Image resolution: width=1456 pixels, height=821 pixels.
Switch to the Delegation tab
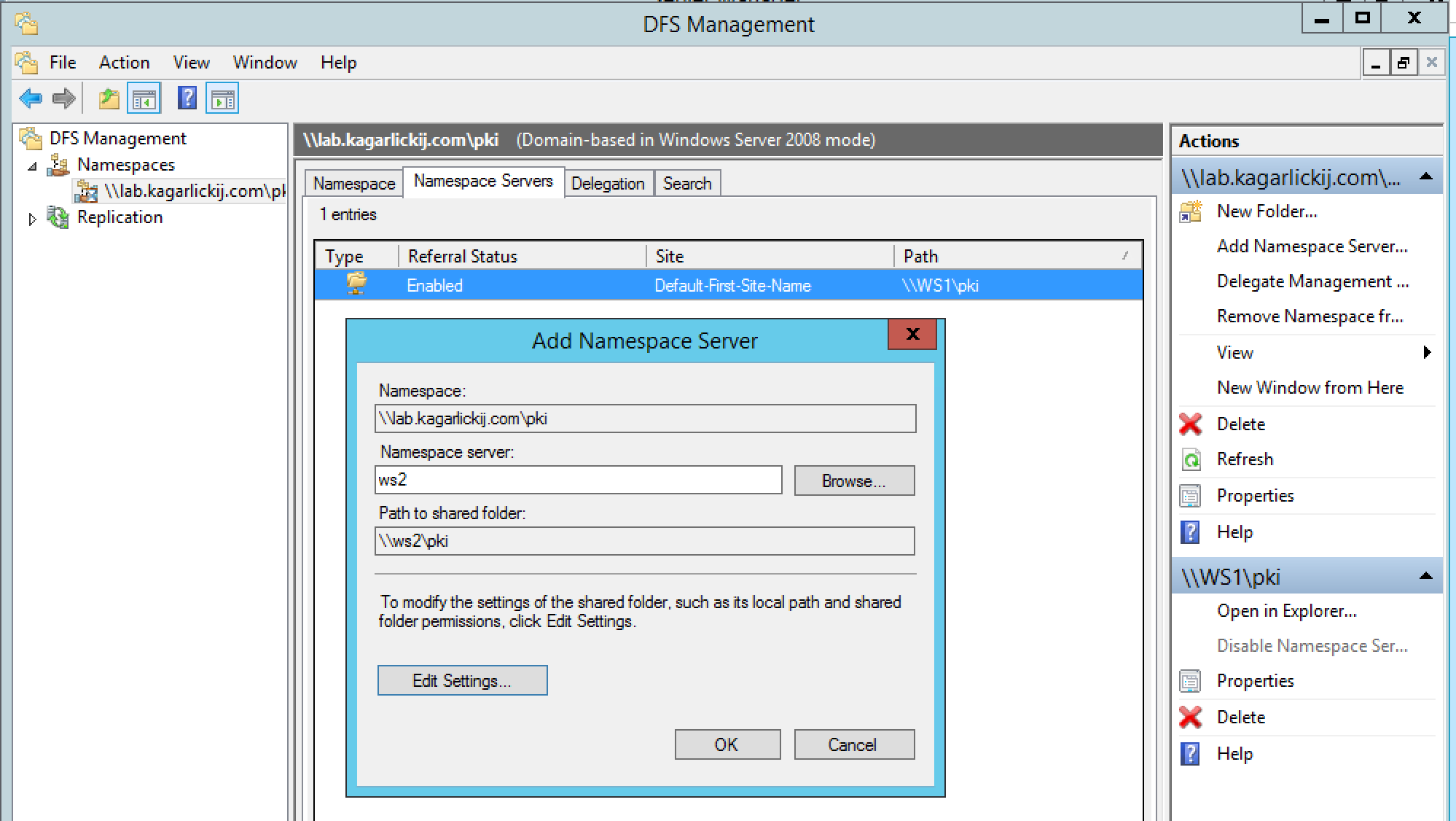point(607,184)
